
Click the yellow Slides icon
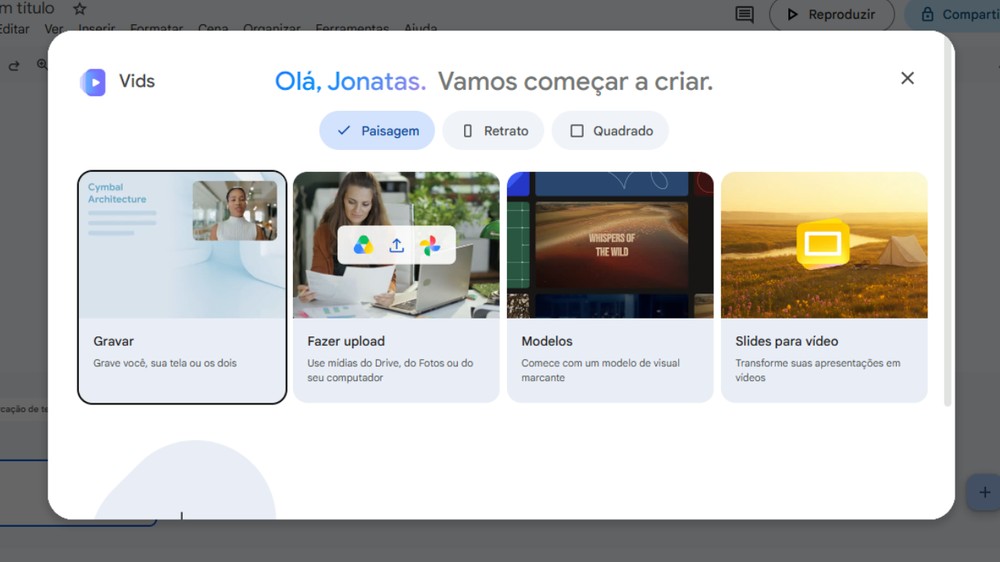click(x=823, y=244)
